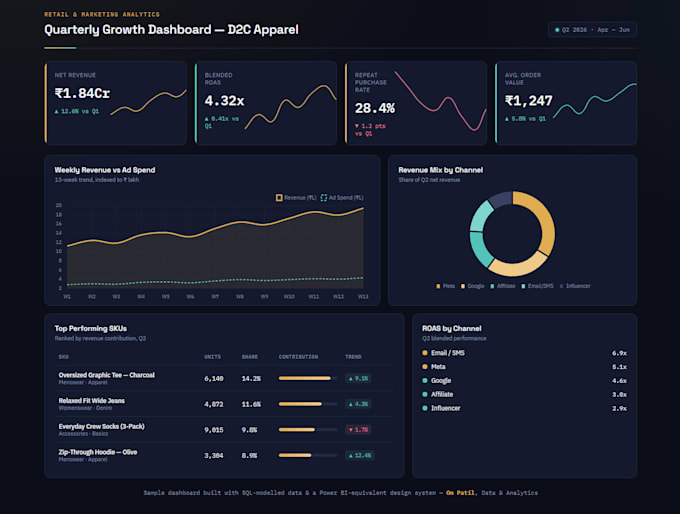Screen dimensions: 680x514
Task: Click the Everyday Crew Socks contribution bar
Action: 308,430
